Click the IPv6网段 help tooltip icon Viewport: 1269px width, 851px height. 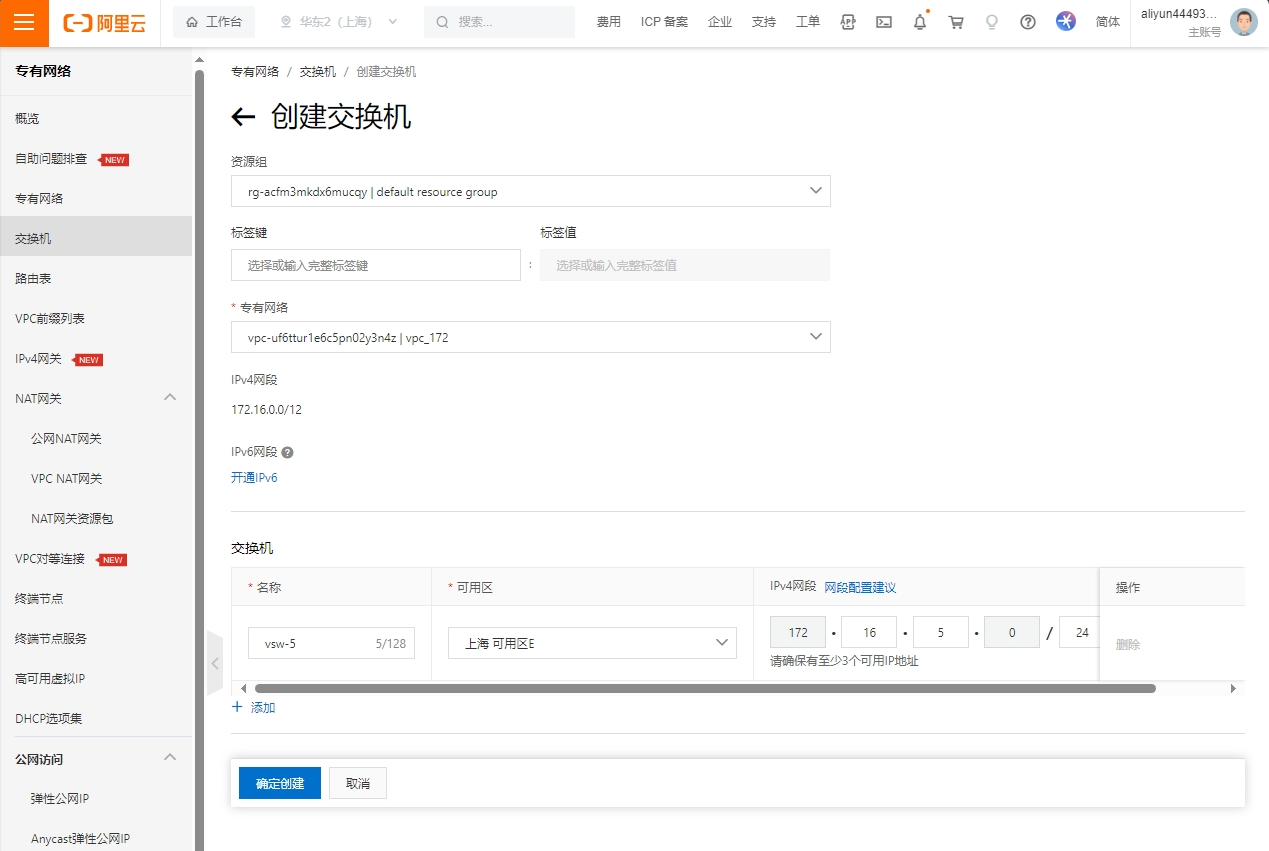(288, 452)
